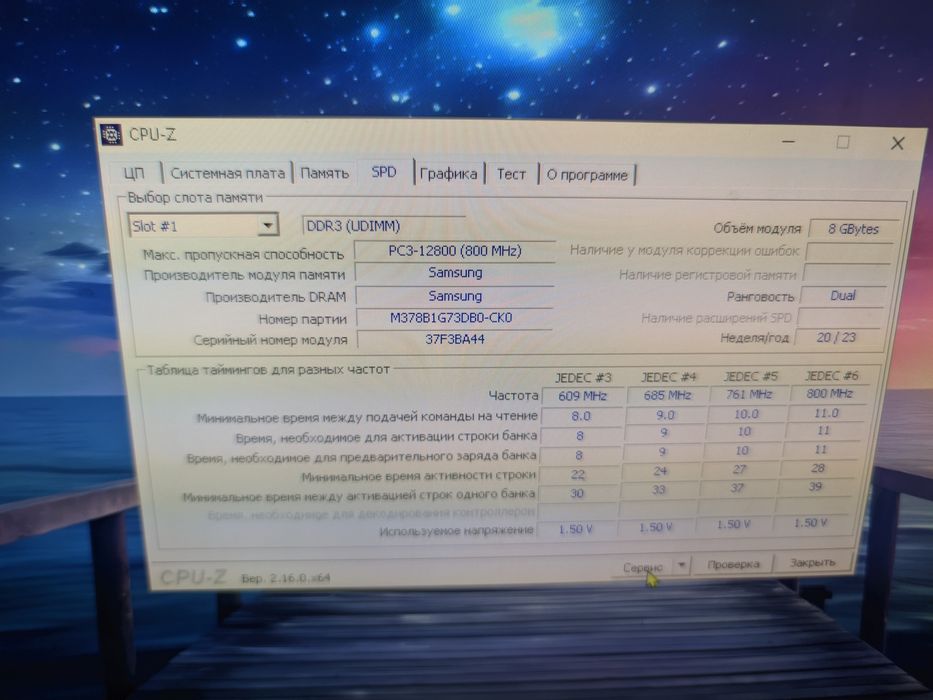This screenshot has width=933, height=700.
Task: Click the 11.0 CAS latency cell
Action: coord(826,412)
